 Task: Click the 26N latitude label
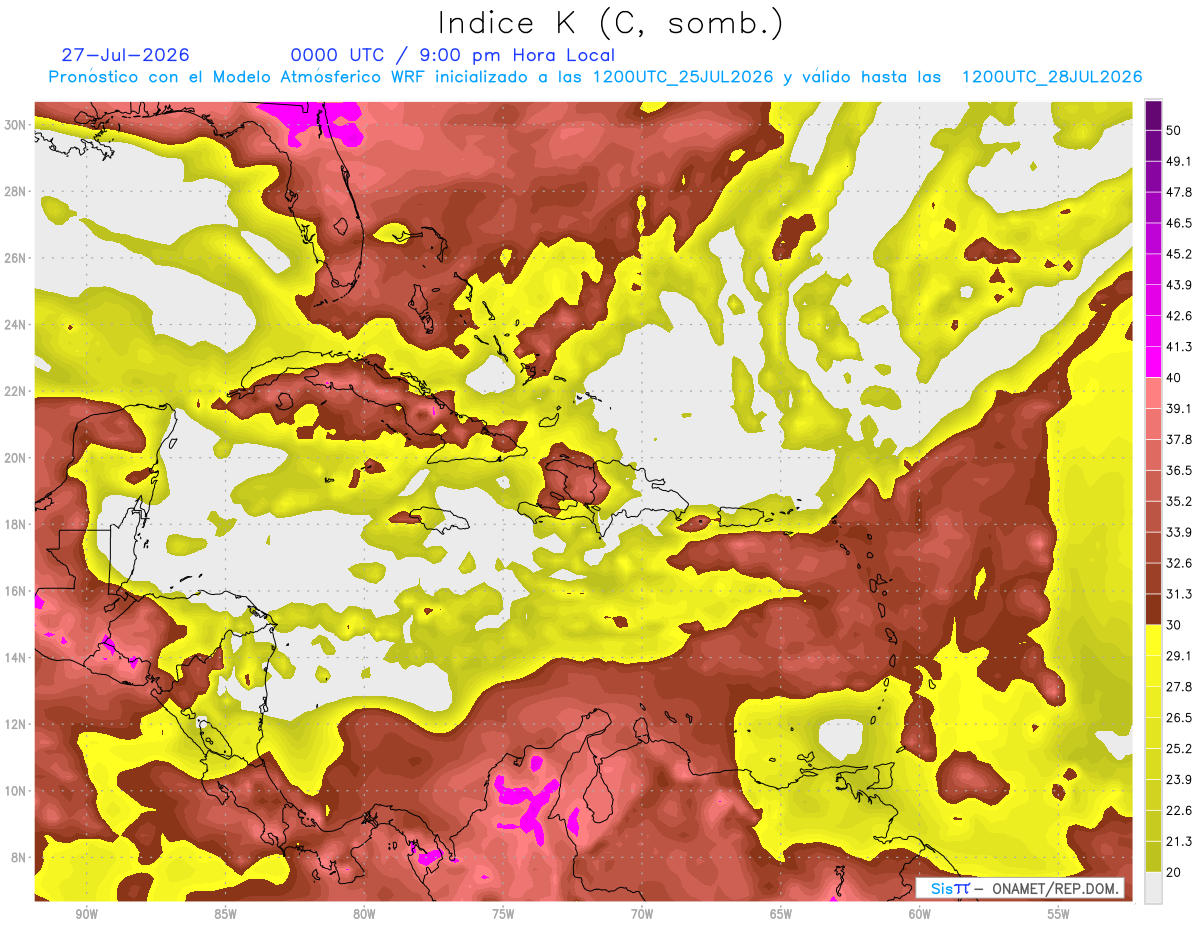17,258
